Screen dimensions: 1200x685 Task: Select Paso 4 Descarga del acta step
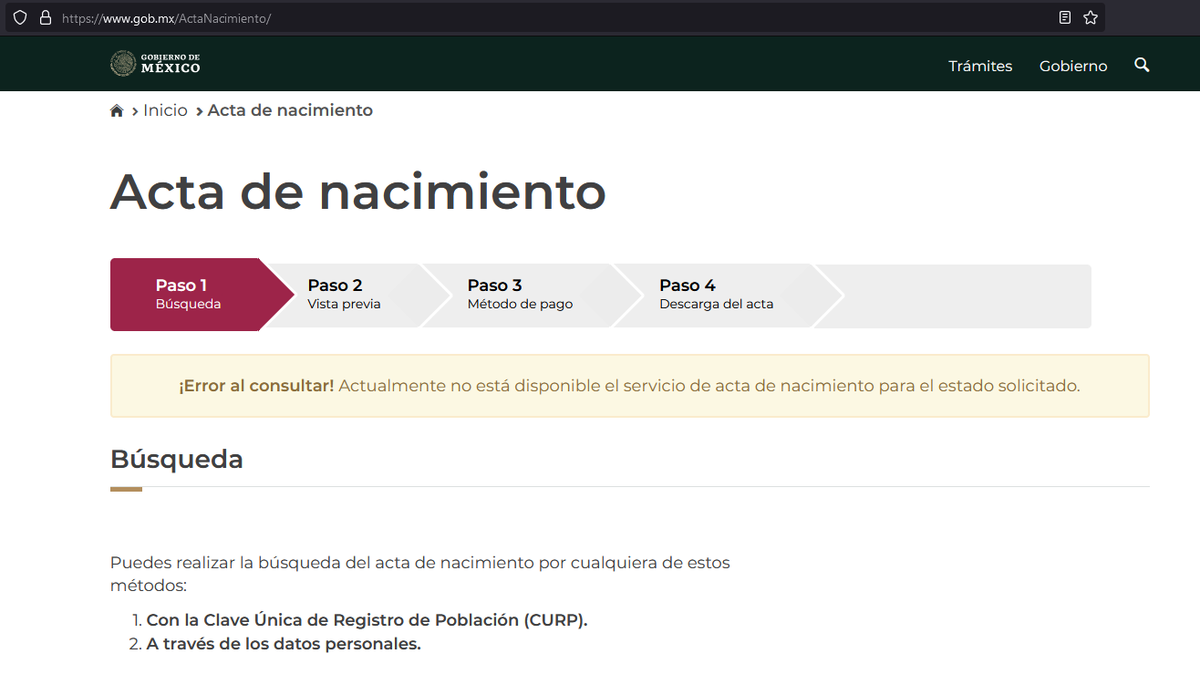(716, 294)
